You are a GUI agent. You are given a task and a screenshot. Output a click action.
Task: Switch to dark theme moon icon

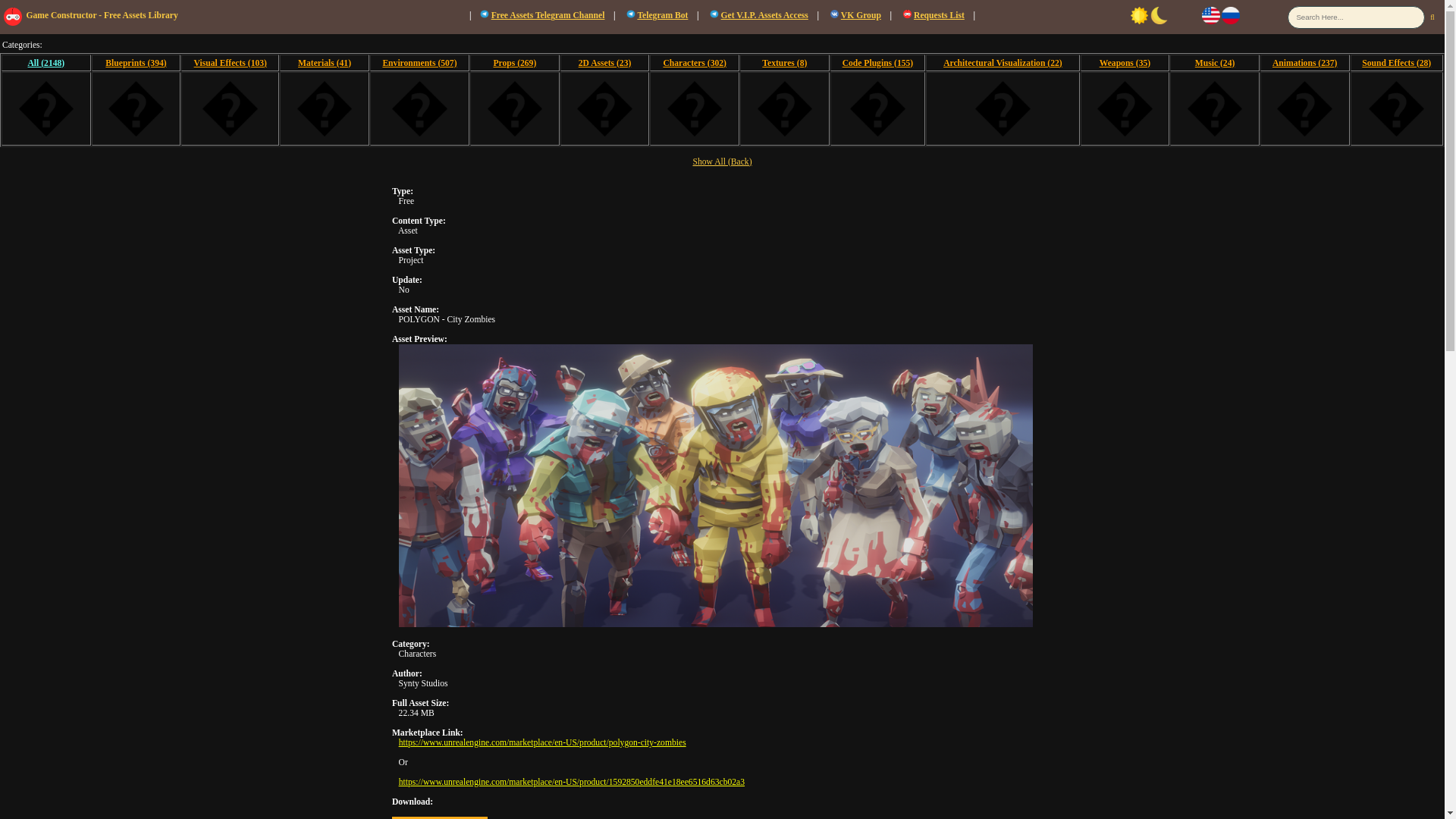coord(1159,15)
